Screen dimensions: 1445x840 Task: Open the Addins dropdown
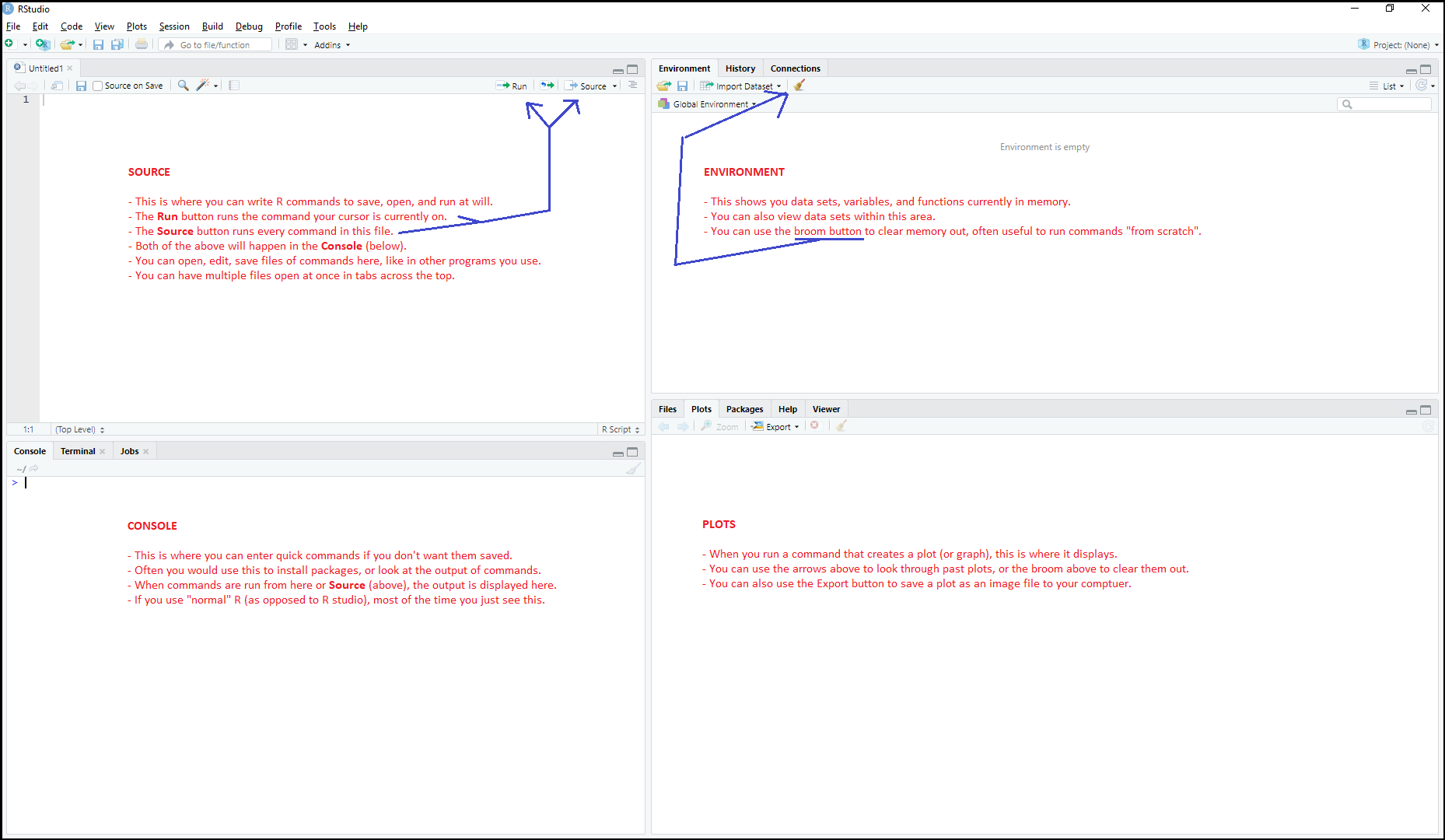point(332,45)
